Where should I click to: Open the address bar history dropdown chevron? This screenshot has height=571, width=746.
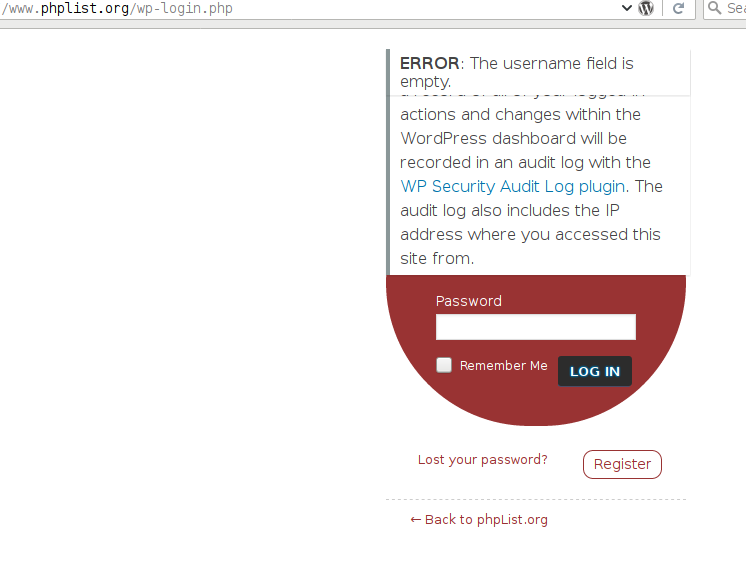[627, 8]
